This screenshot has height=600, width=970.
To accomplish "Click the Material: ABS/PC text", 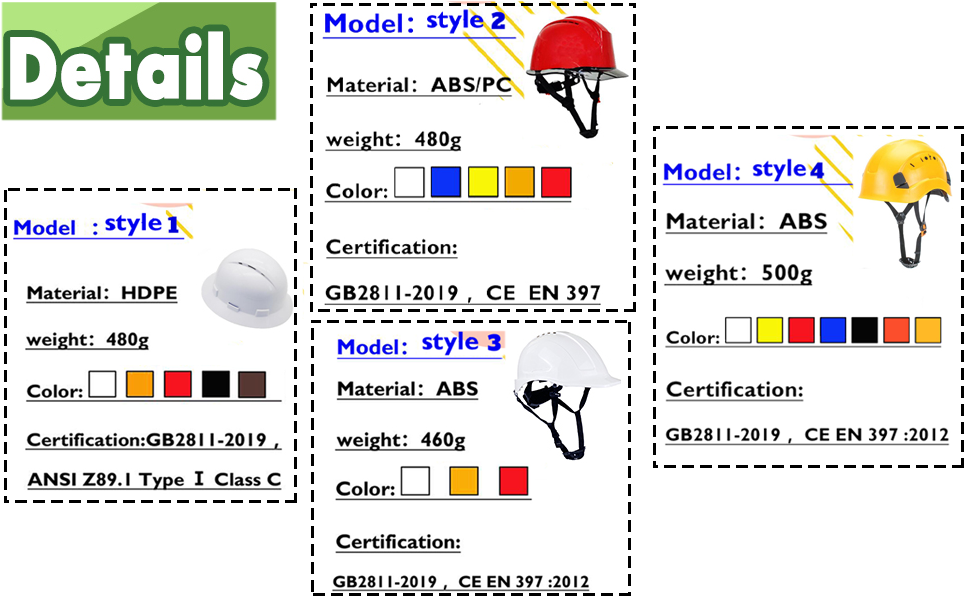I will pyautogui.click(x=419, y=85).
